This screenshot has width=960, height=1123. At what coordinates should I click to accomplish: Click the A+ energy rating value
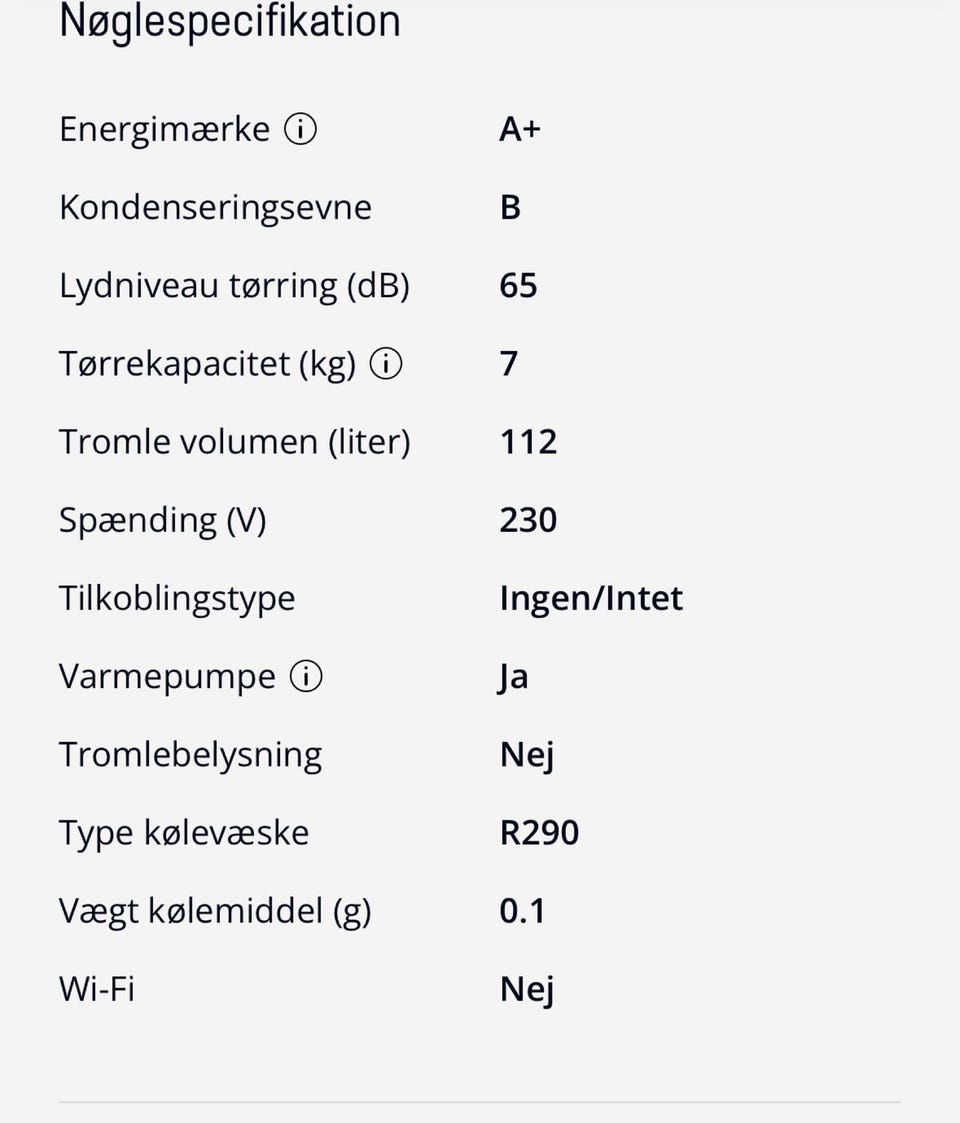(x=520, y=130)
